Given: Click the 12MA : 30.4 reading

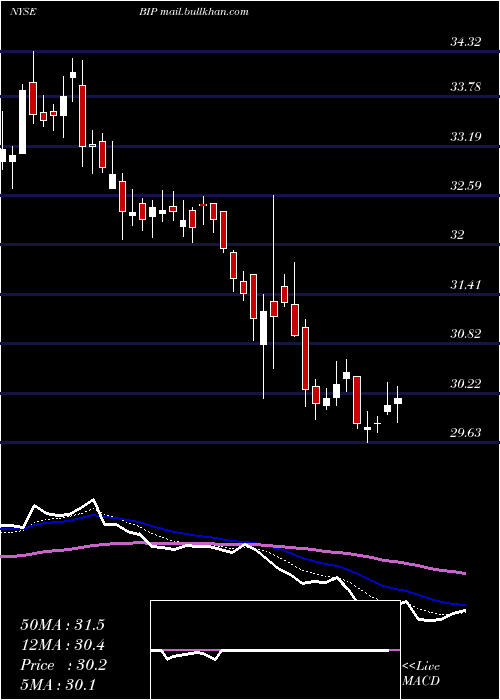Looking at the screenshot, I should coord(62,645).
